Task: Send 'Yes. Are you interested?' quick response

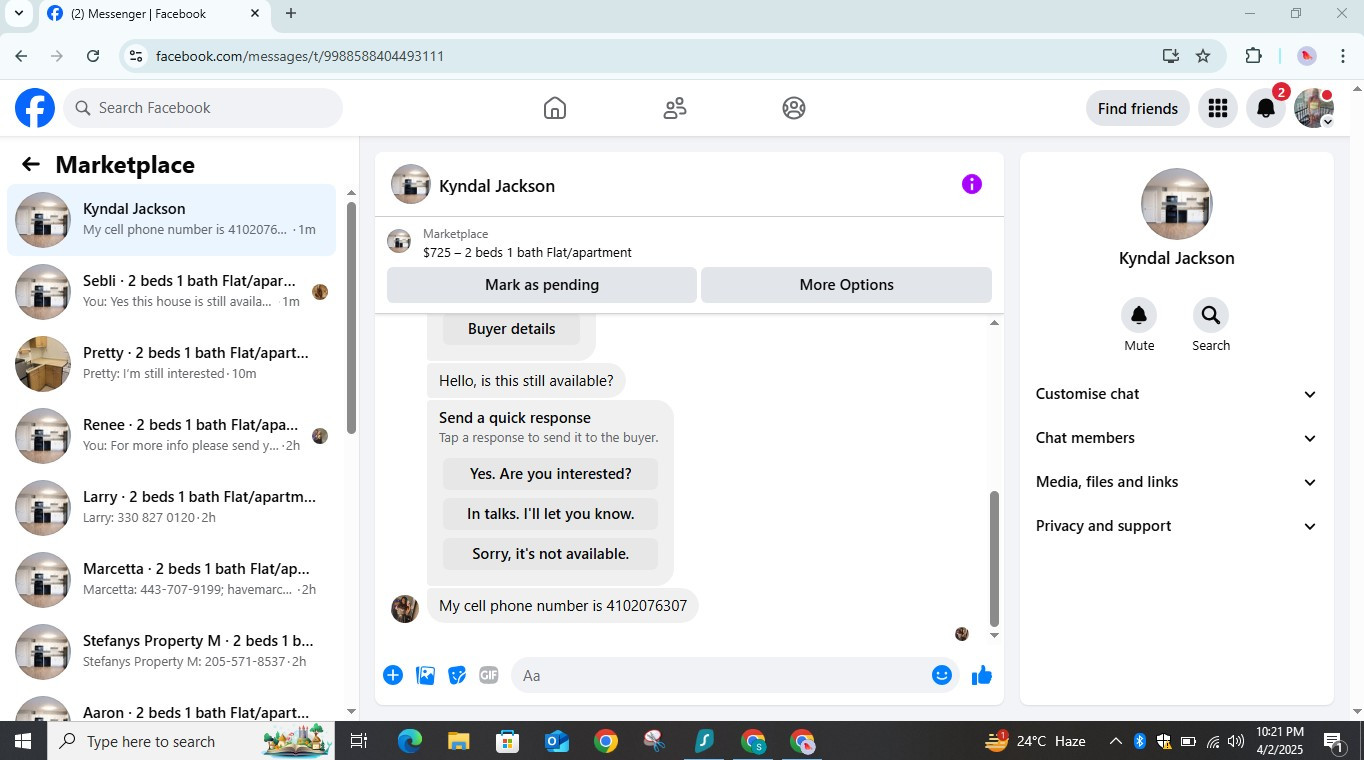Action: coord(550,474)
